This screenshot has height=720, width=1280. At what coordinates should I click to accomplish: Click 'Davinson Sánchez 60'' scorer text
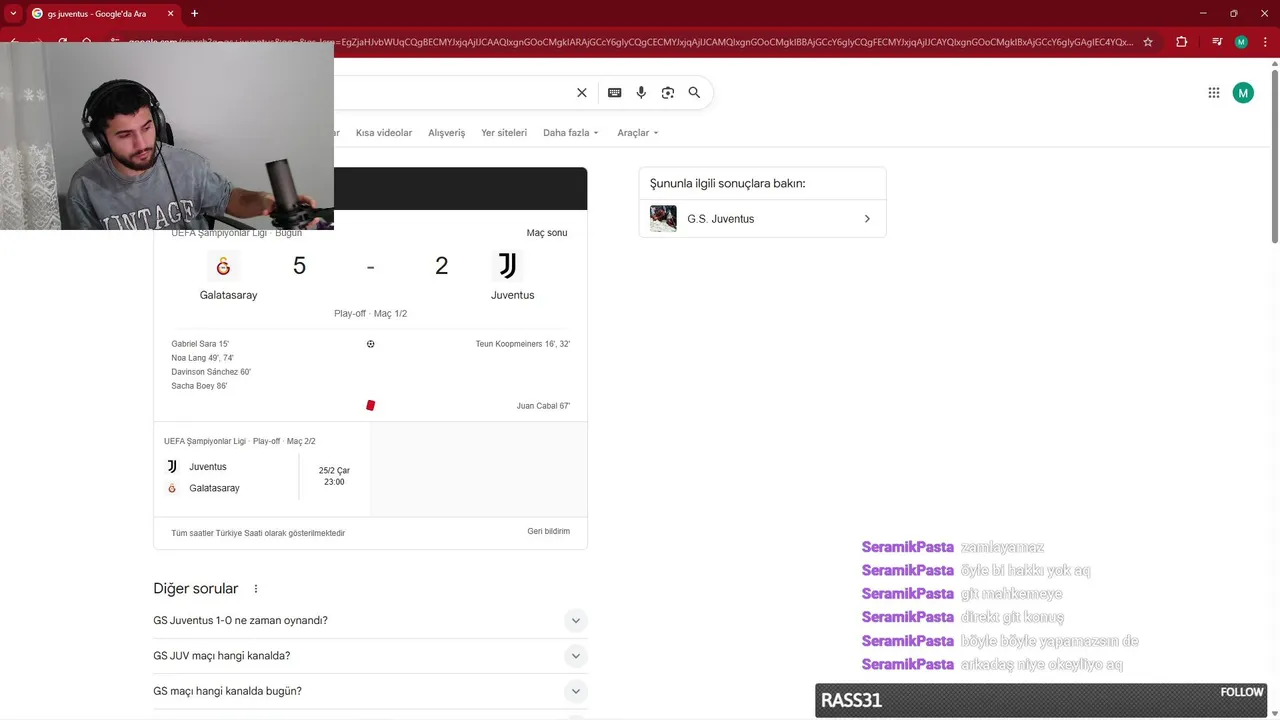(211, 372)
